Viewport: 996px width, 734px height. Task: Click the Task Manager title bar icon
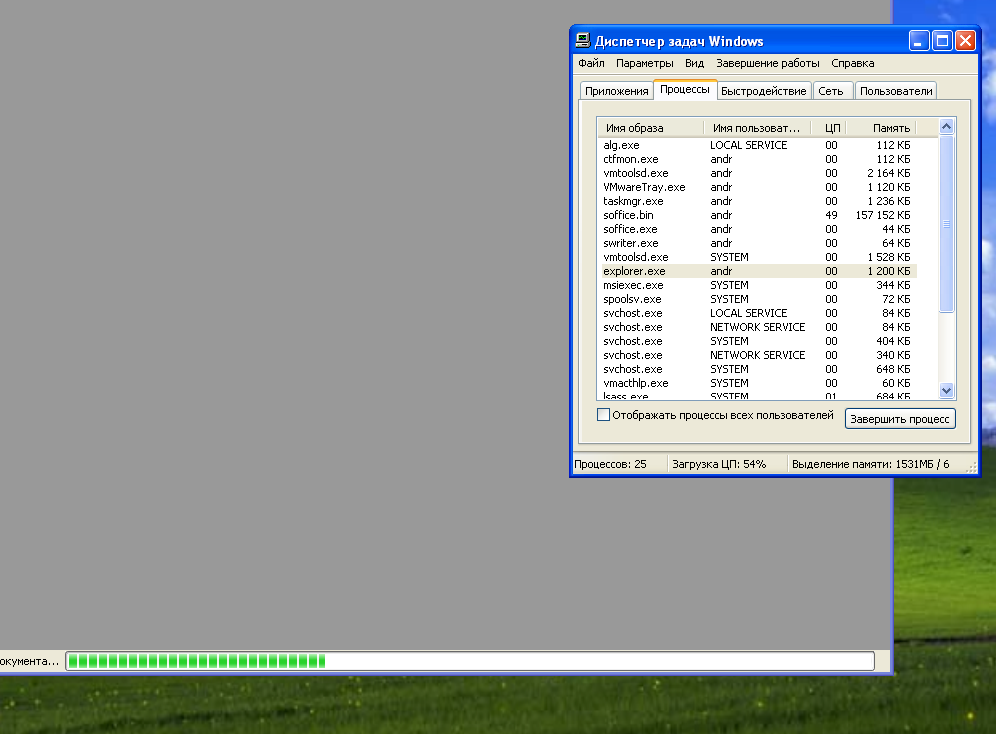click(x=582, y=41)
